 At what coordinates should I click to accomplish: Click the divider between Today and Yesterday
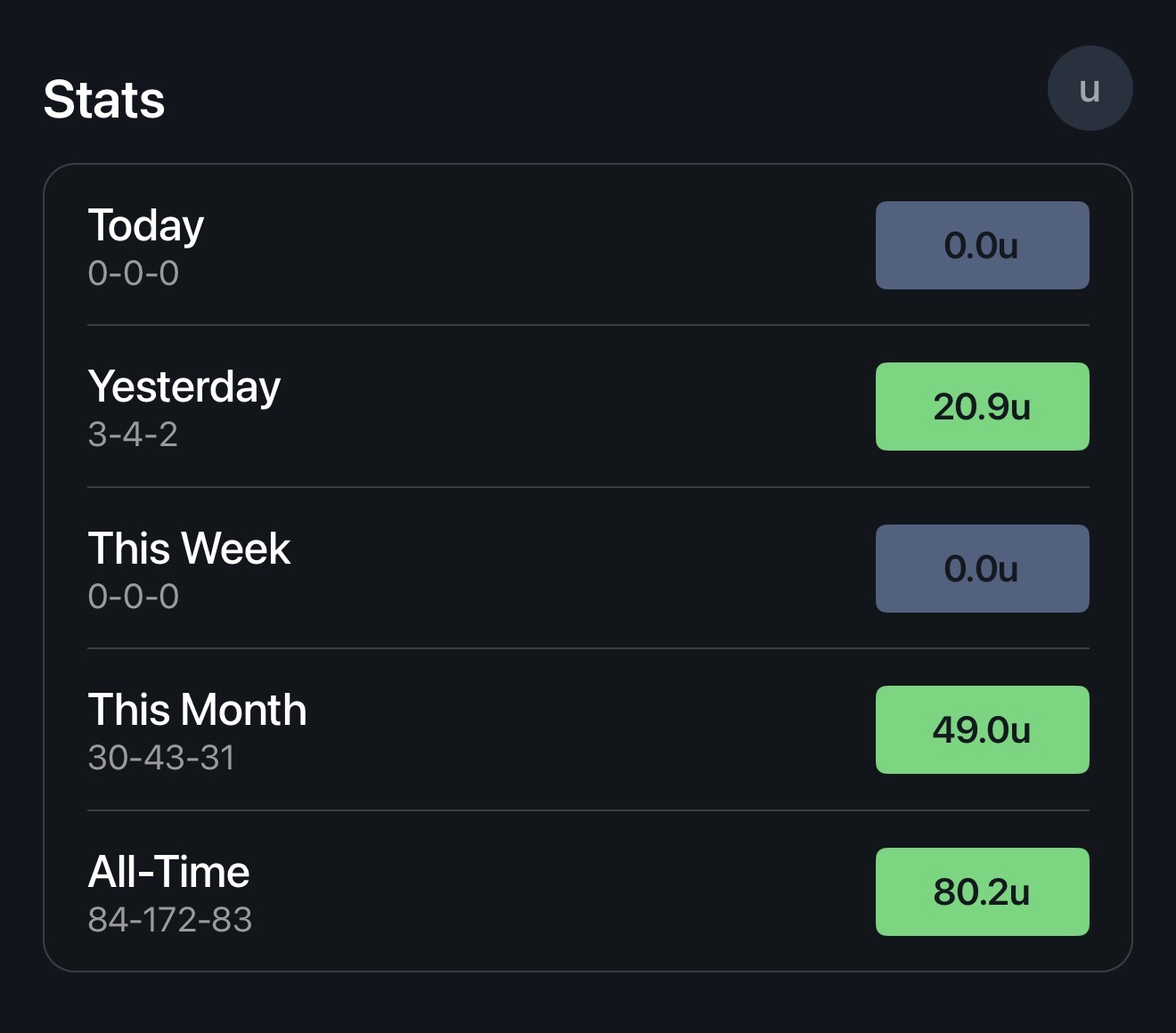point(588,325)
